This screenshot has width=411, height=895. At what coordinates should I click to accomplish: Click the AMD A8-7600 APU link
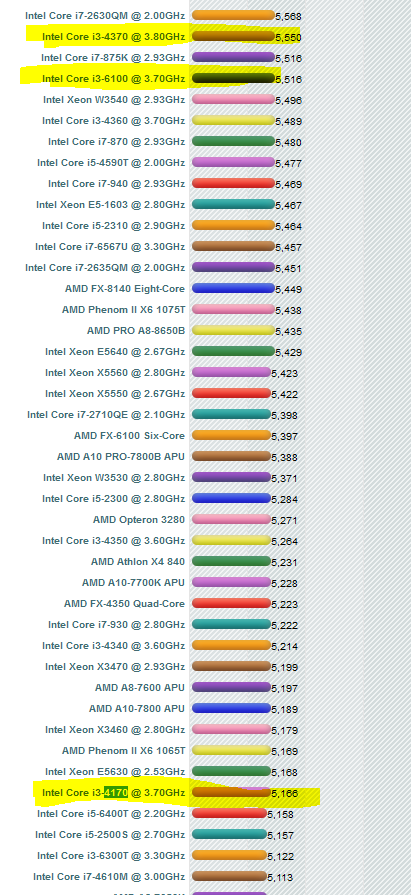tap(140, 687)
